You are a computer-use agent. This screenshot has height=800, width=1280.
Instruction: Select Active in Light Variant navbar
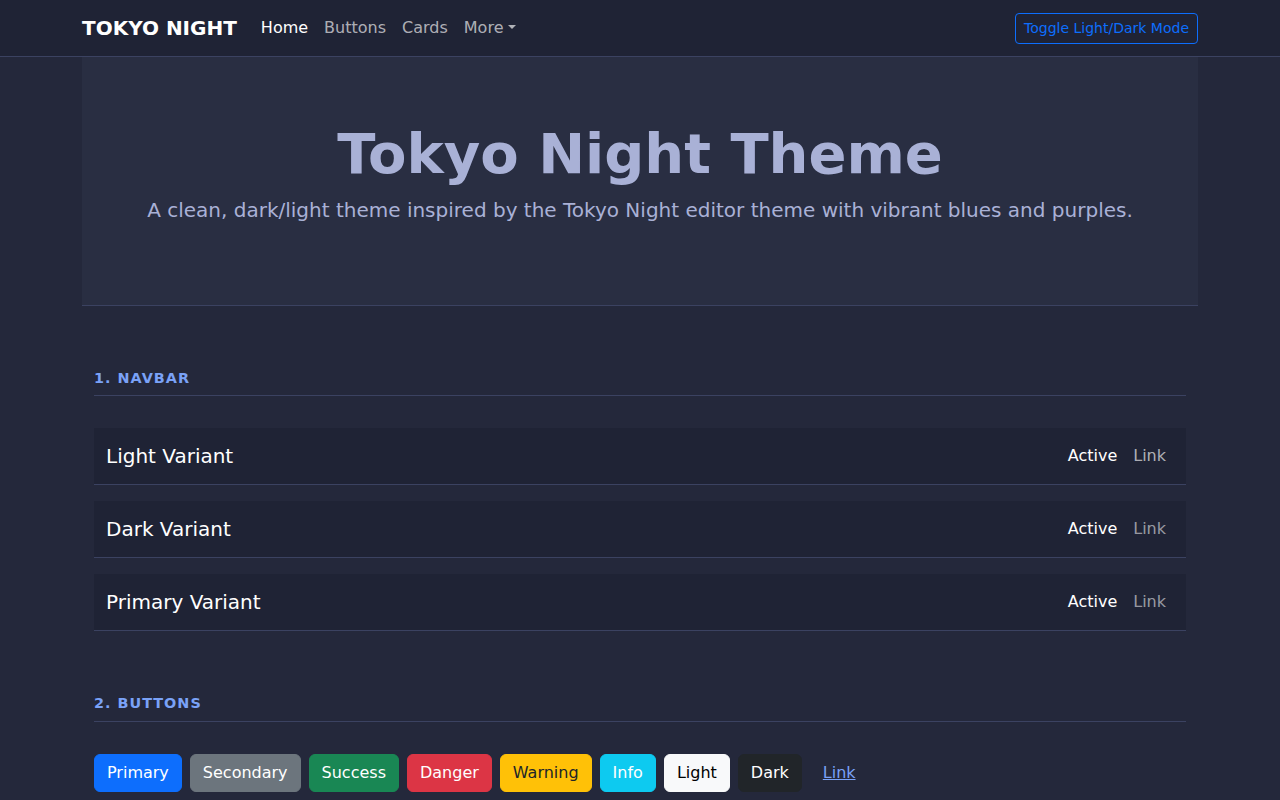1092,456
